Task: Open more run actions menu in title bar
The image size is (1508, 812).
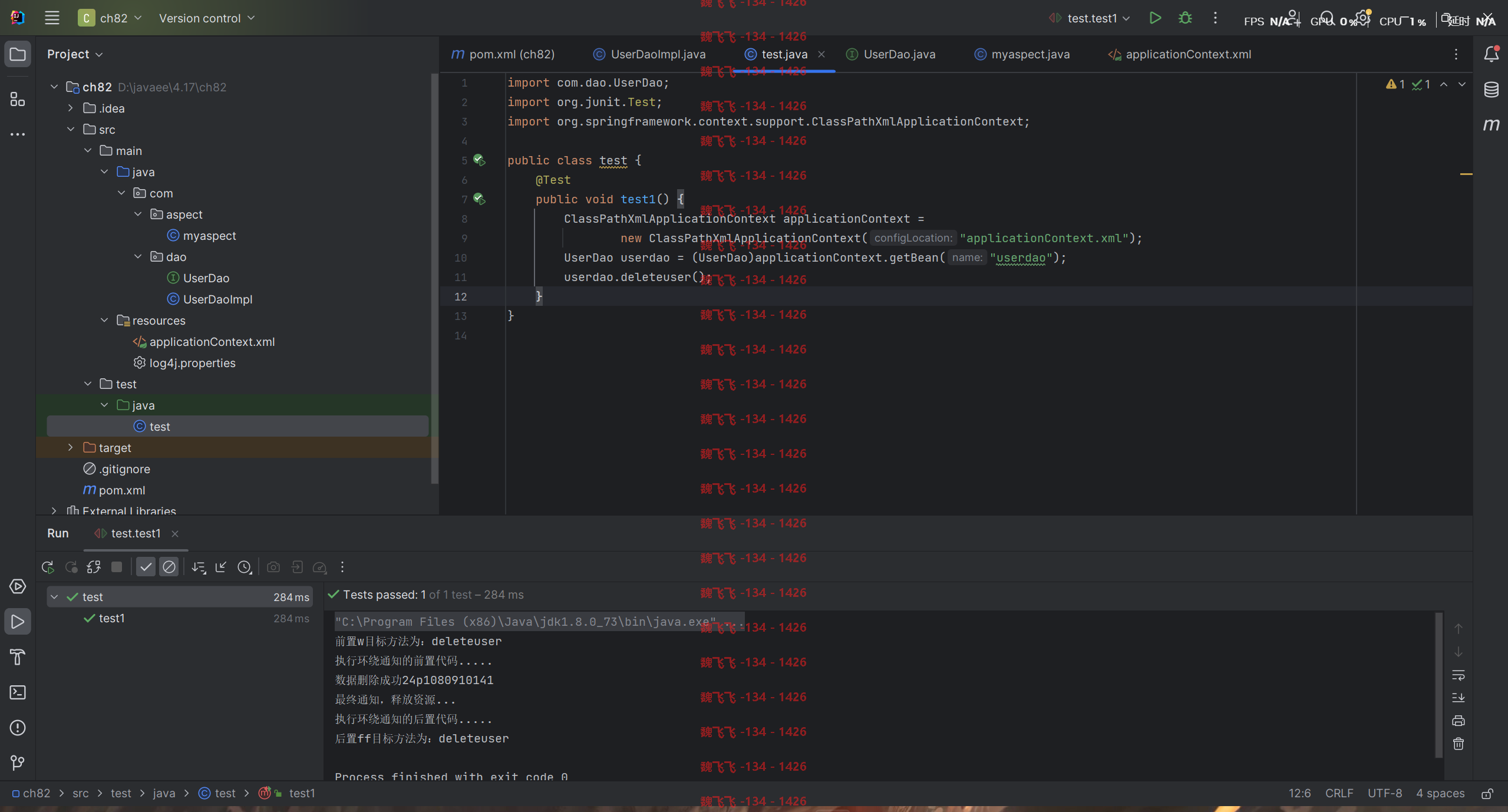Action: point(1215,18)
